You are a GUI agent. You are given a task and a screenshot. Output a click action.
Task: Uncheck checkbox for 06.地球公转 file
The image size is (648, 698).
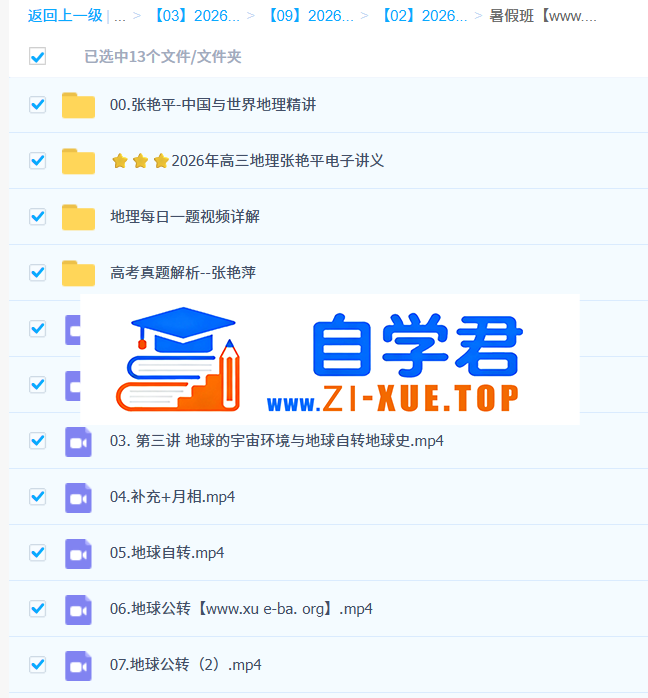tap(37, 609)
